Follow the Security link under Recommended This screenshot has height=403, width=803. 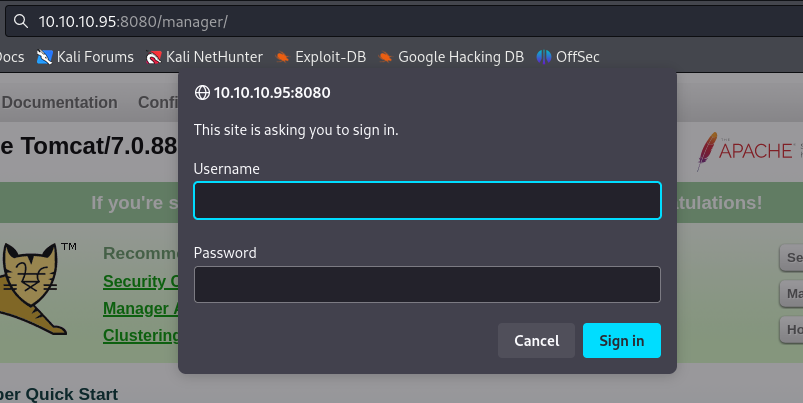[140, 281]
